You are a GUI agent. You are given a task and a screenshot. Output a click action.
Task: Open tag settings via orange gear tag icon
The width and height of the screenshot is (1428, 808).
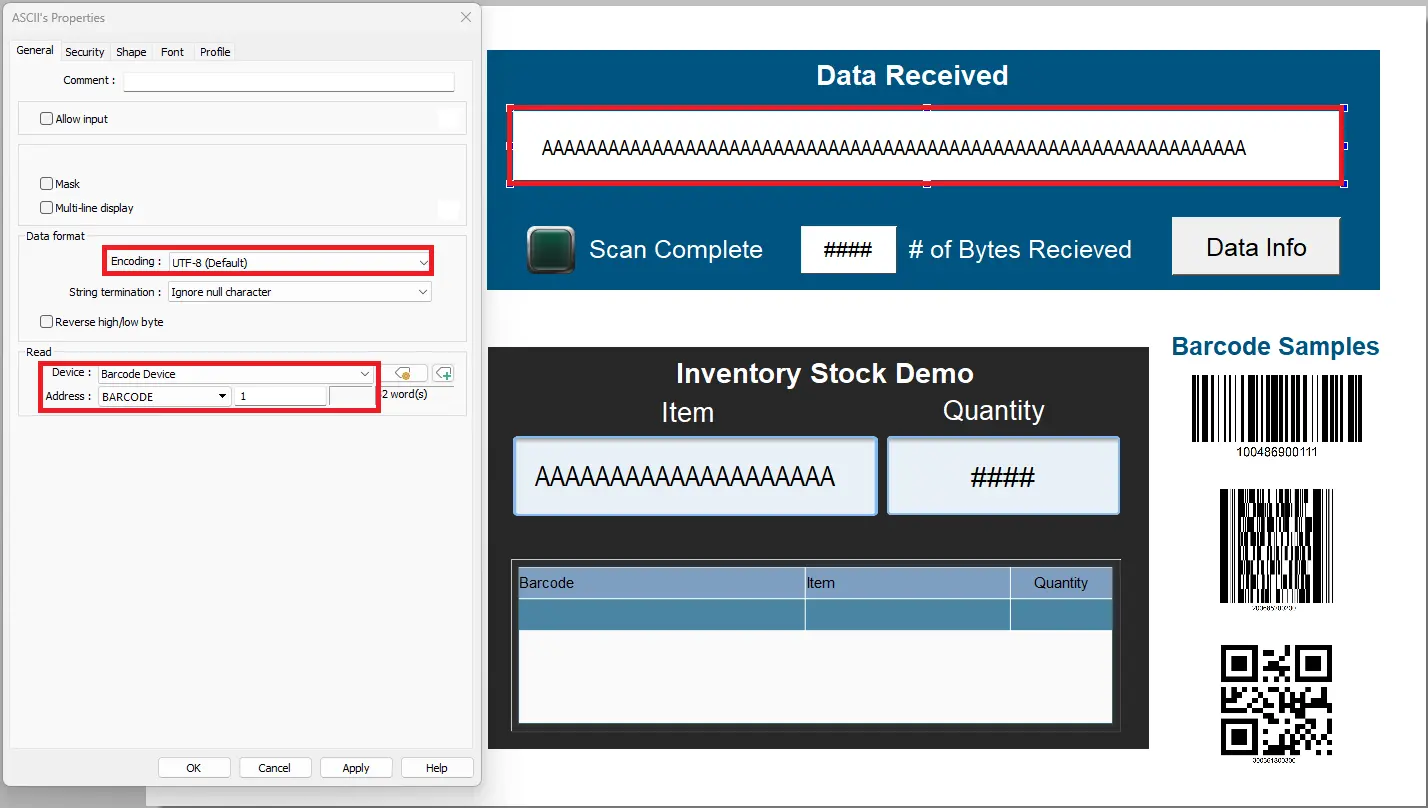coord(408,372)
